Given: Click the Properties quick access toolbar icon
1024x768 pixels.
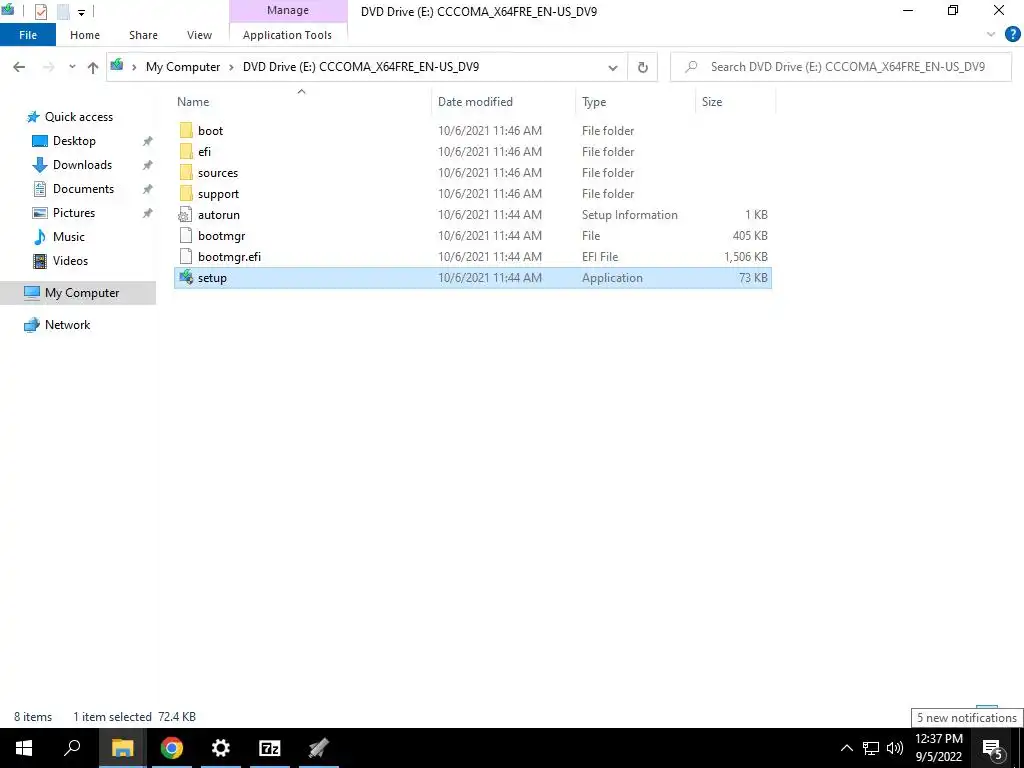Looking at the screenshot, I should [x=40, y=12].
